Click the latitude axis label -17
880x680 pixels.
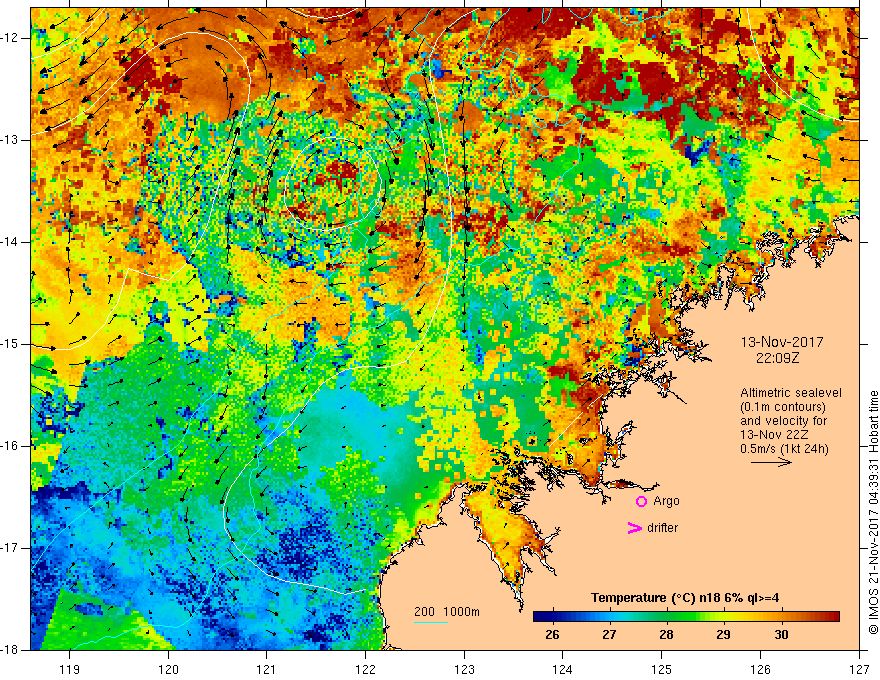10,548
